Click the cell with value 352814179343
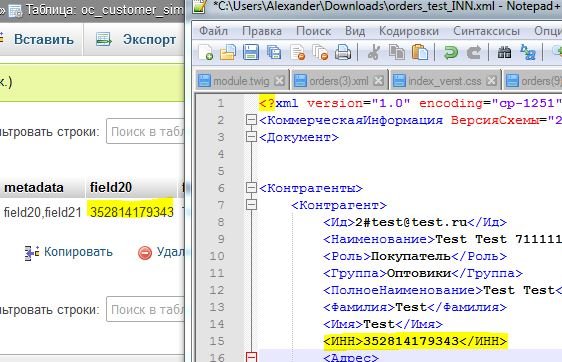Screen dimensions: 562x362 pos(132,212)
